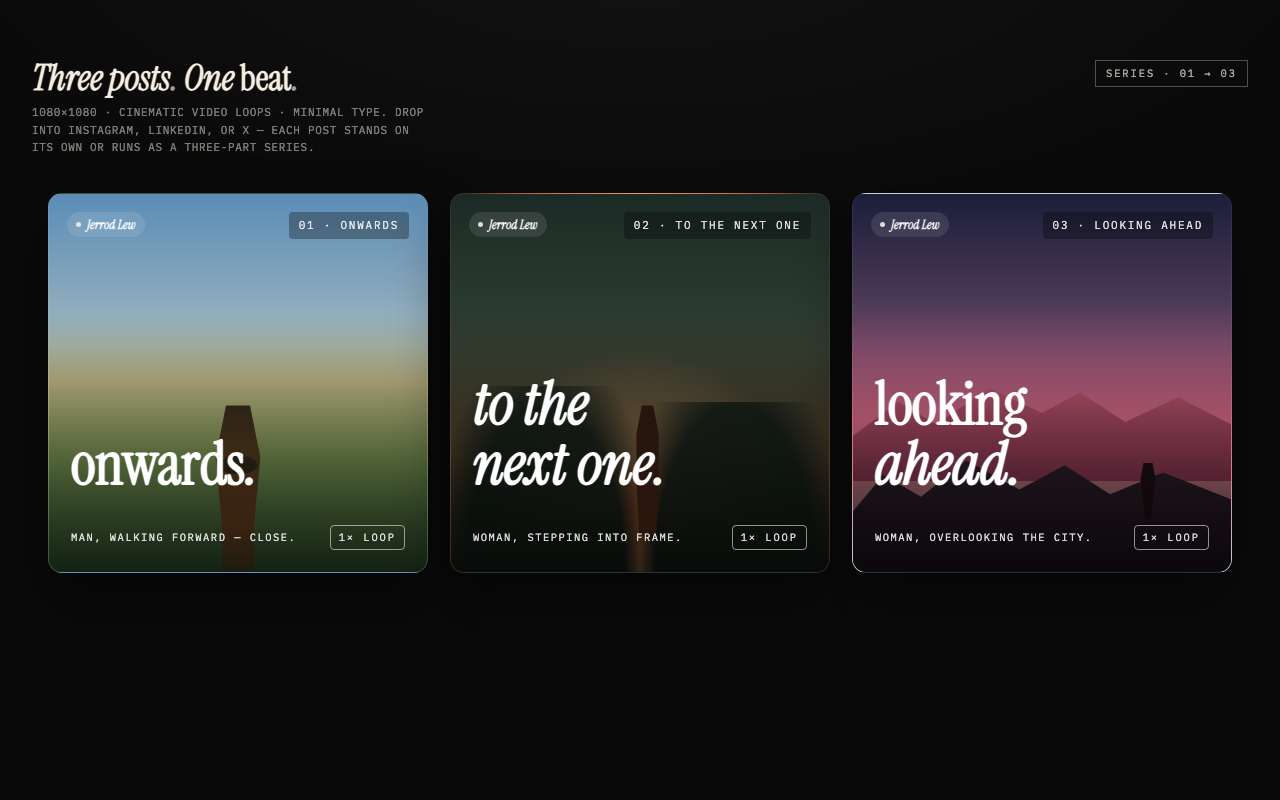Click the Jerrod Lew badge on the middle card

click(508, 225)
